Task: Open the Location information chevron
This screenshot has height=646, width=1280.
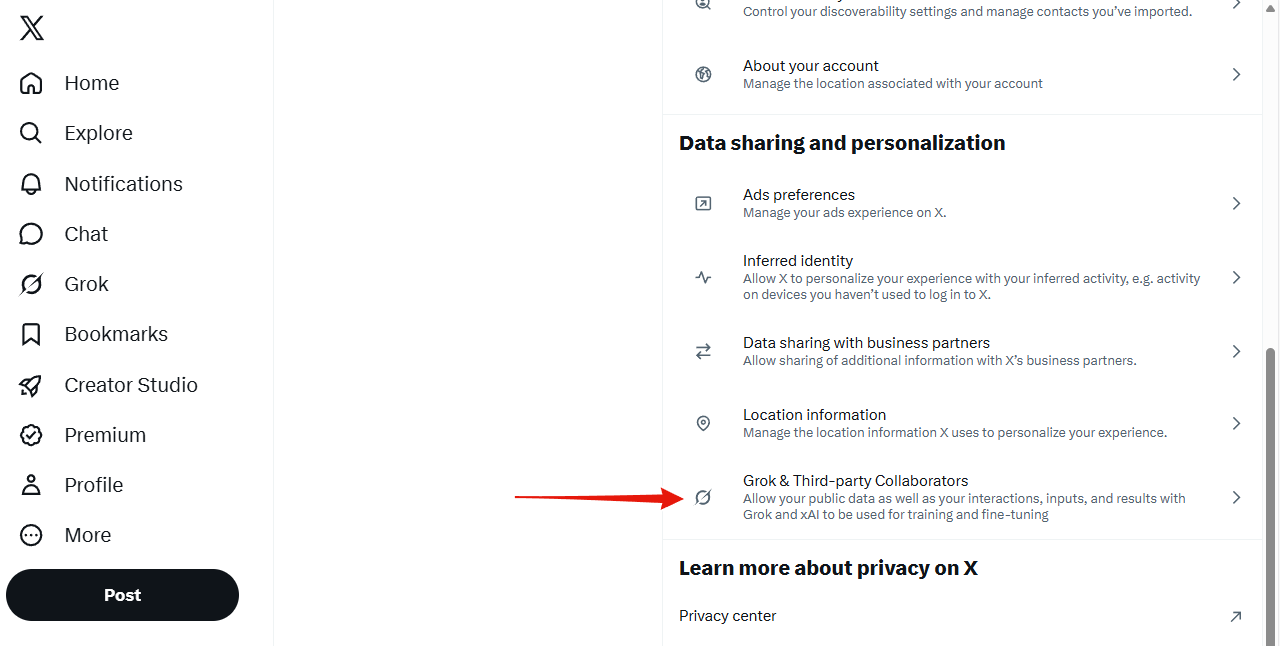Action: click(1236, 423)
